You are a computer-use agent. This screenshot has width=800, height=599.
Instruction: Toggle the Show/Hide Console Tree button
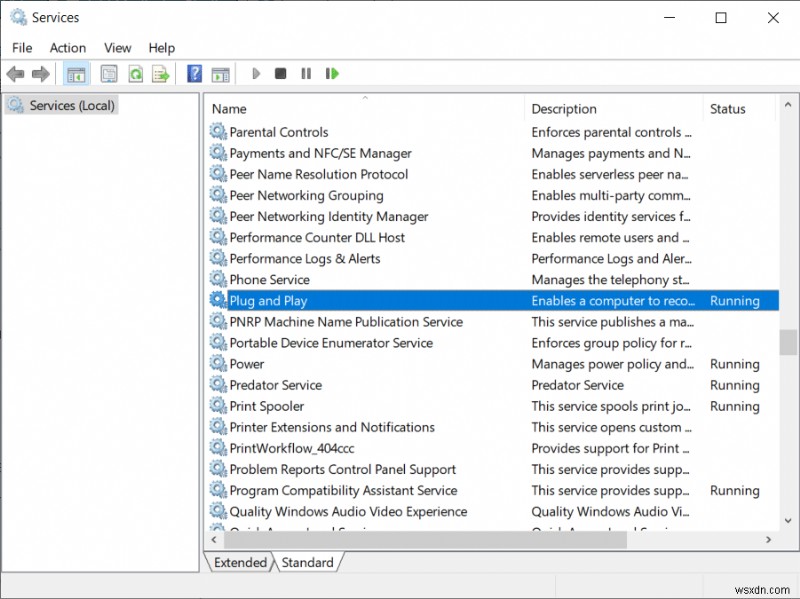[x=75, y=74]
